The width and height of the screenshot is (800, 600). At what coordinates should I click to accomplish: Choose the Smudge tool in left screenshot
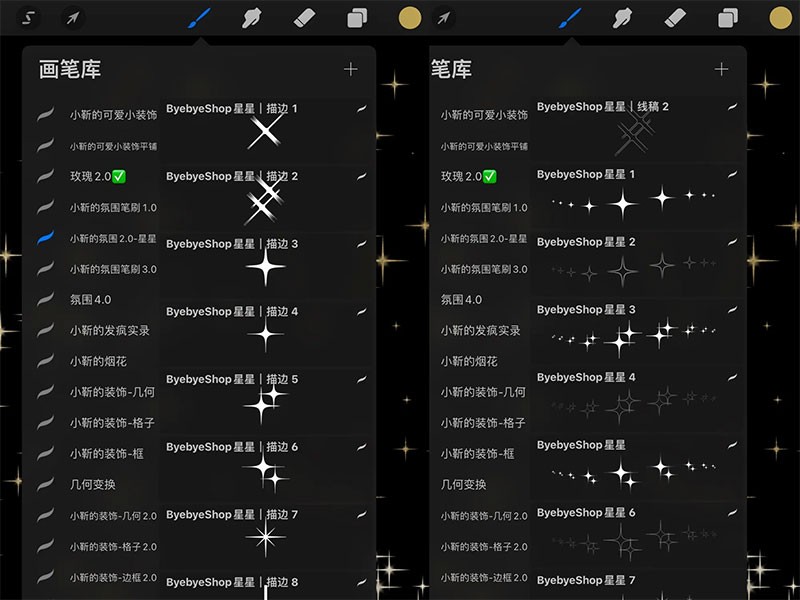pyautogui.click(x=252, y=18)
